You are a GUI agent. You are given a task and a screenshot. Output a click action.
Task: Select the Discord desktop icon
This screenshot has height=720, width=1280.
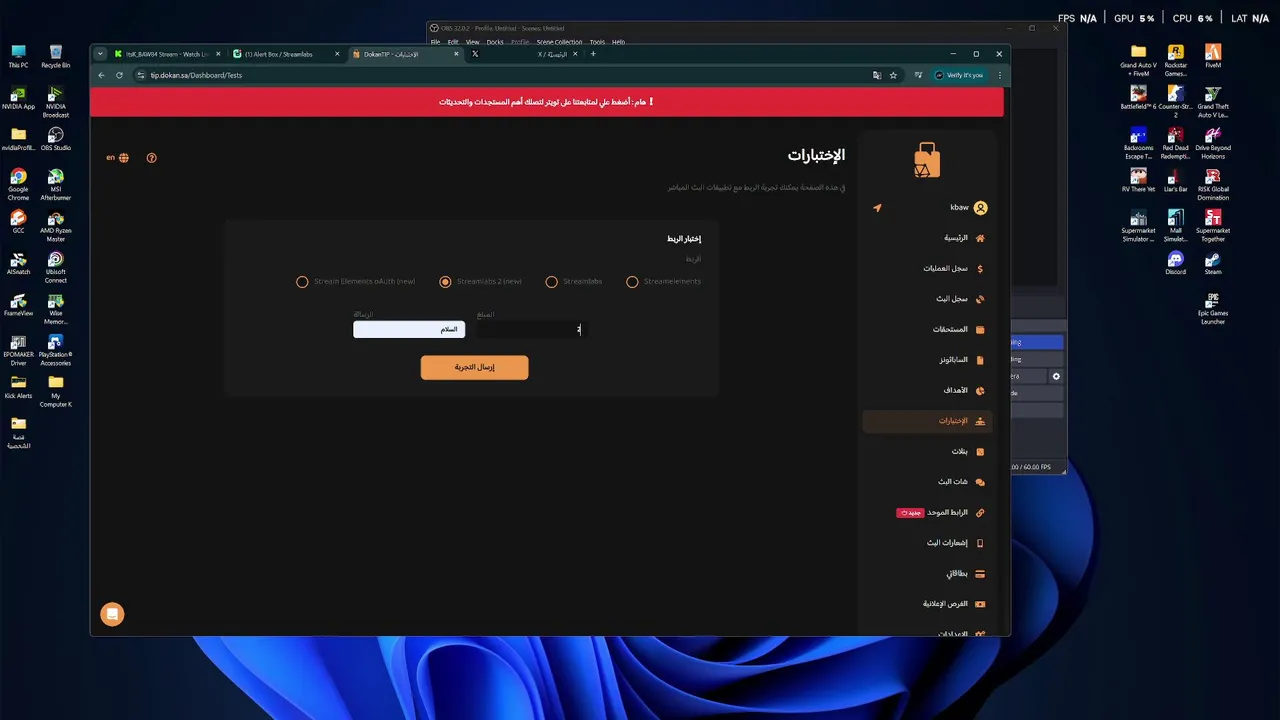point(1176,263)
